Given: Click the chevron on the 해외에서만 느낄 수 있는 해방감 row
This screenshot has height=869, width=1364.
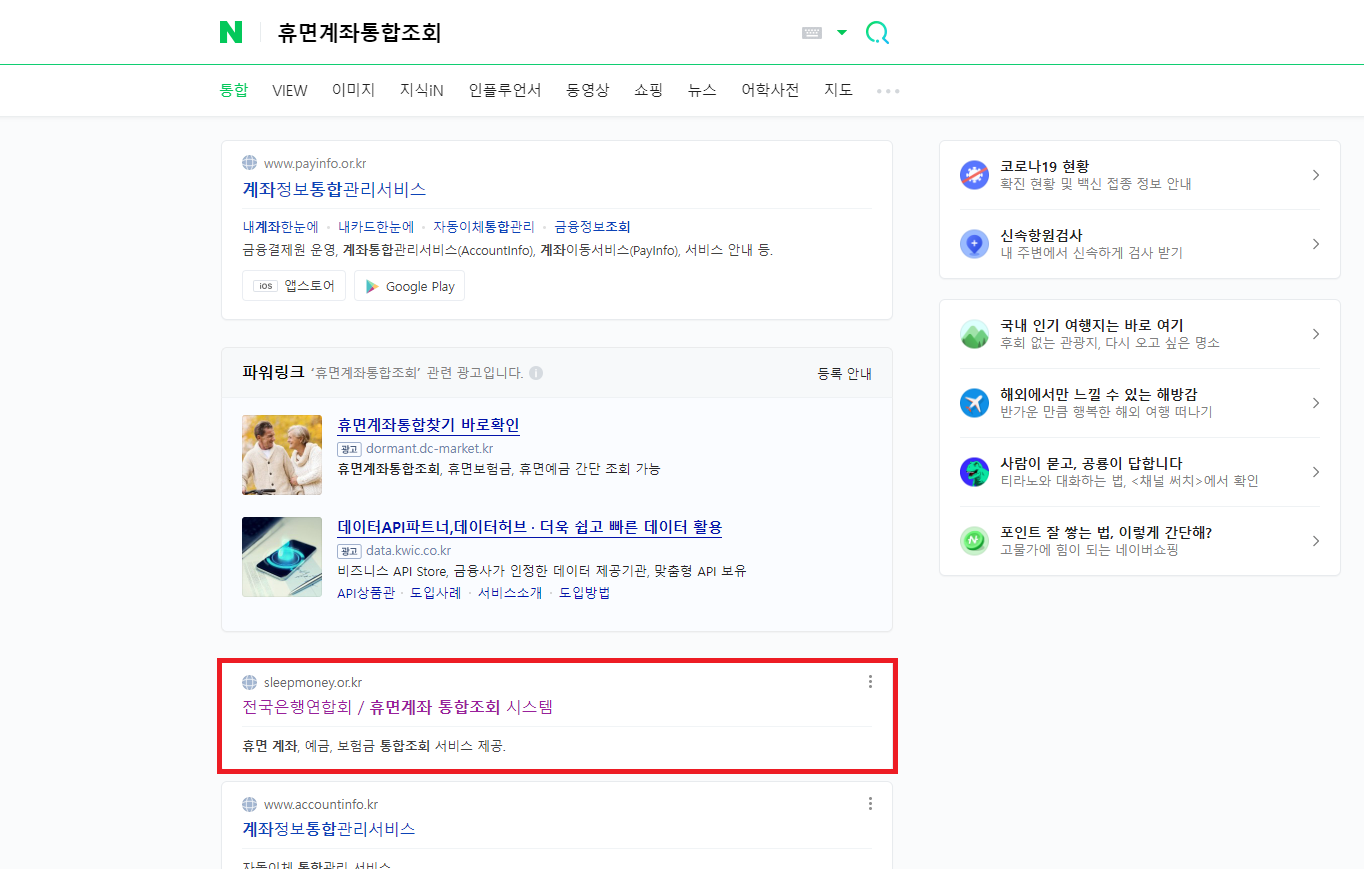Looking at the screenshot, I should [x=1316, y=403].
